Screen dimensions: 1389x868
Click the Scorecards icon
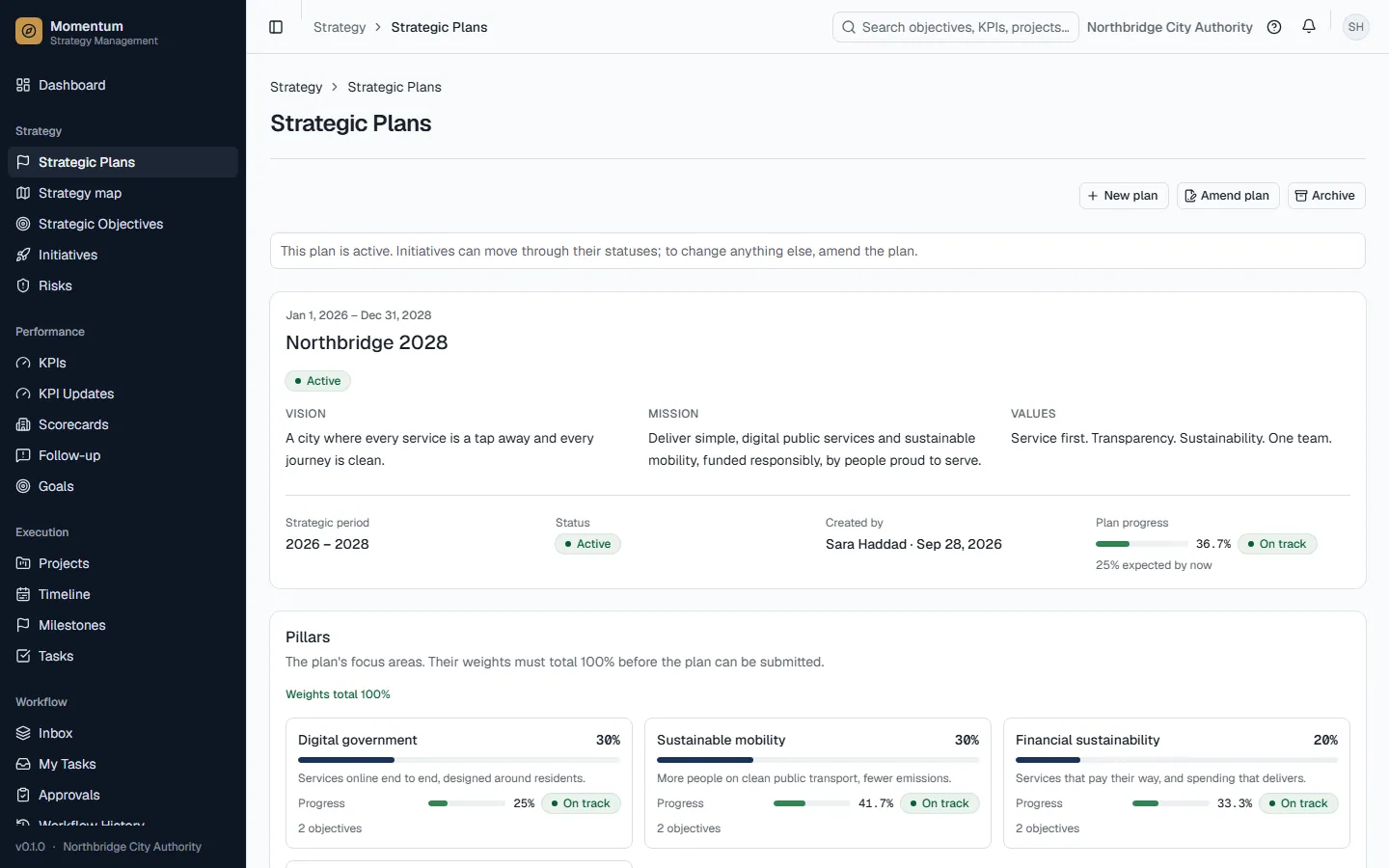[23, 424]
